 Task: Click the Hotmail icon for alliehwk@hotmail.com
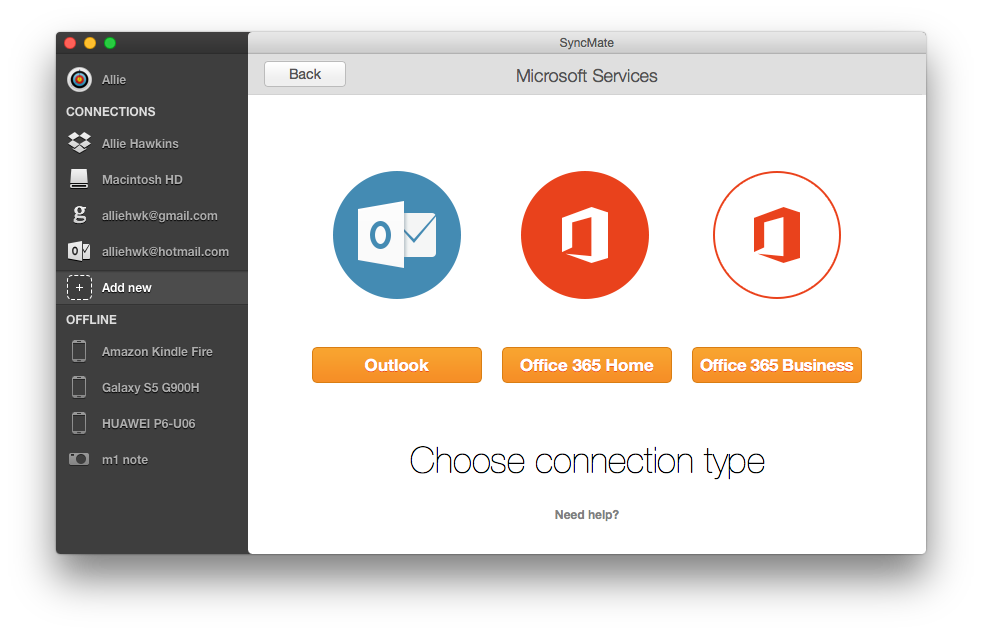[x=78, y=251]
